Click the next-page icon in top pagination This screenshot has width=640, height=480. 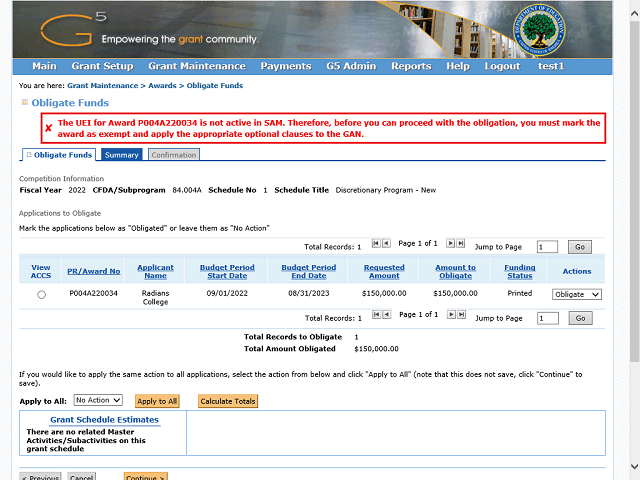(x=450, y=243)
